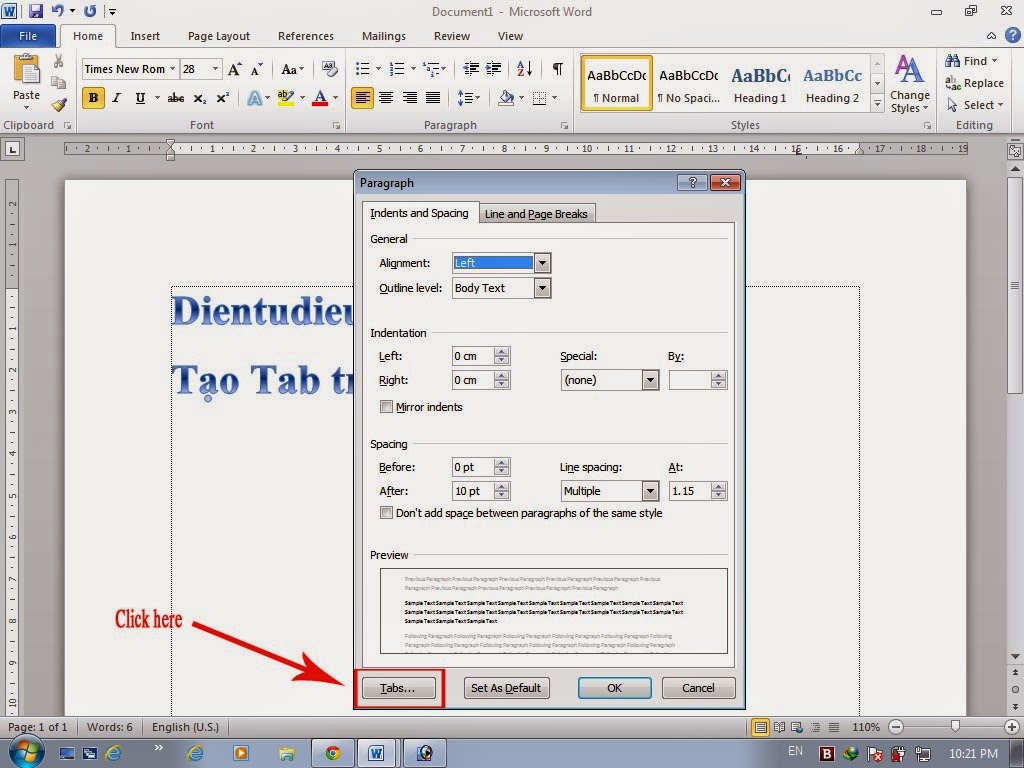Show paragraph marks with pilcrow icon
Image resolution: width=1024 pixels, height=768 pixels.
click(x=556, y=70)
